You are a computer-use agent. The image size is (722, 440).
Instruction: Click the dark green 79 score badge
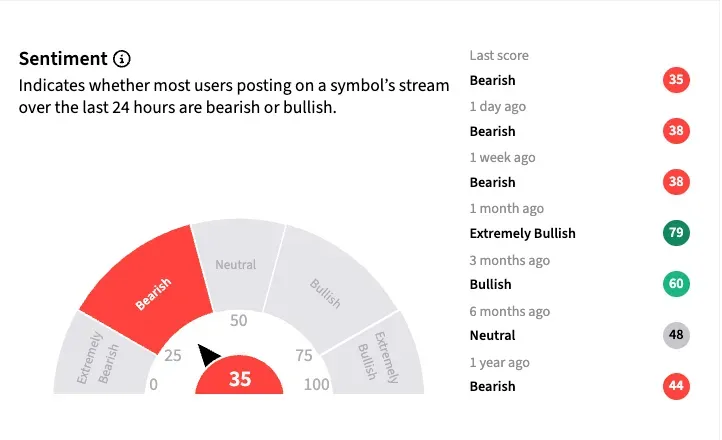(x=677, y=233)
